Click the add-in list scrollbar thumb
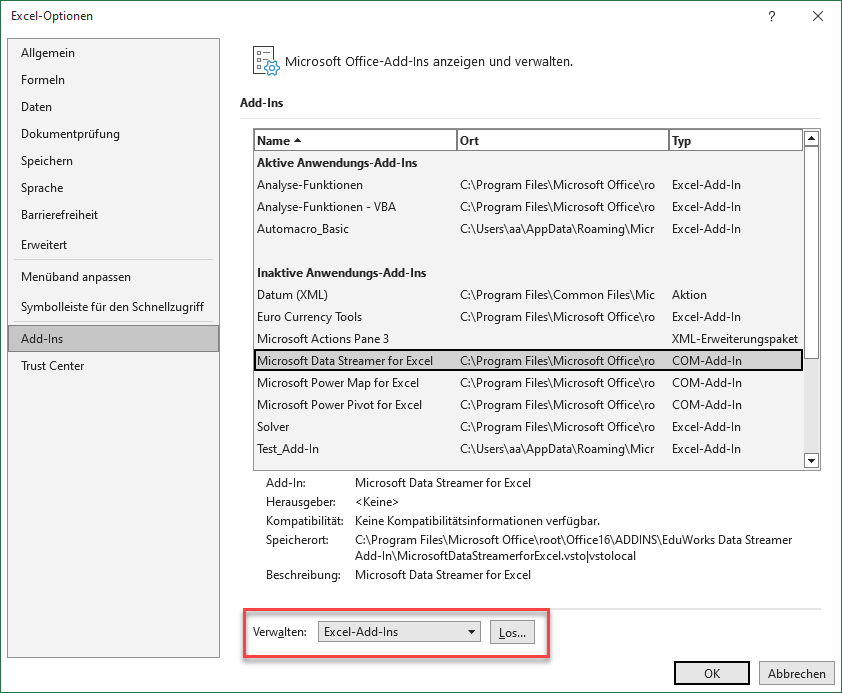Screen dimensions: 842x693 coord(811,252)
